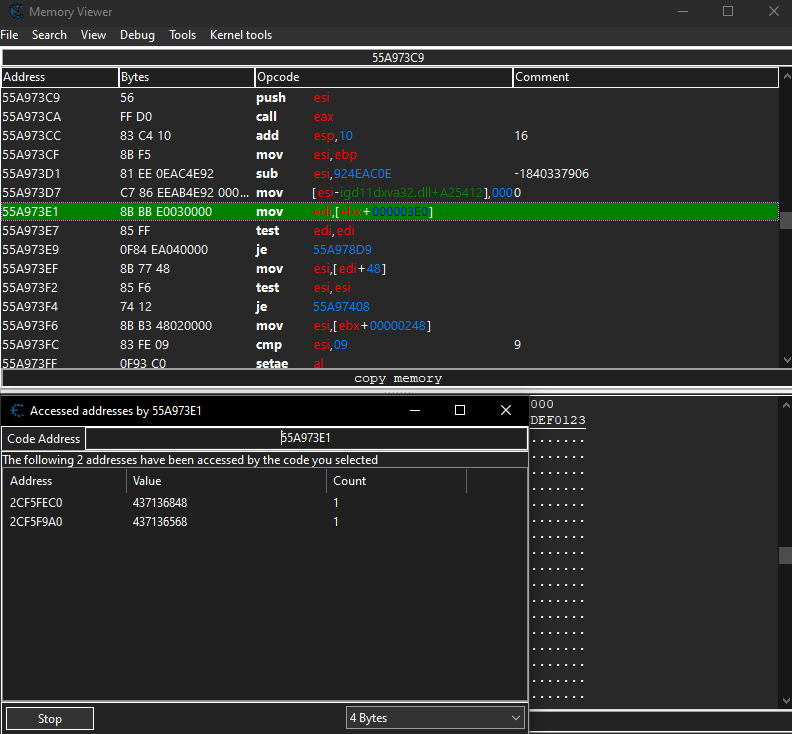Screen dimensions: 792x734
Task: Click jump target 55A97408
Action: pyautogui.click(x=341, y=307)
